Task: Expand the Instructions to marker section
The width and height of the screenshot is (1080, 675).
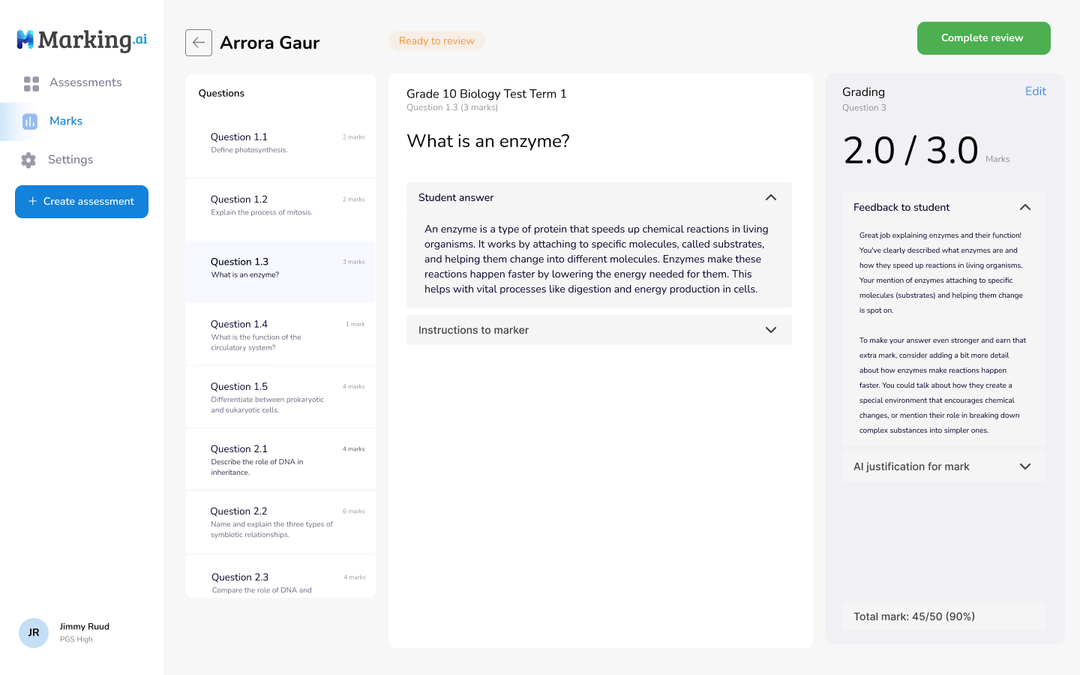Action: click(771, 329)
